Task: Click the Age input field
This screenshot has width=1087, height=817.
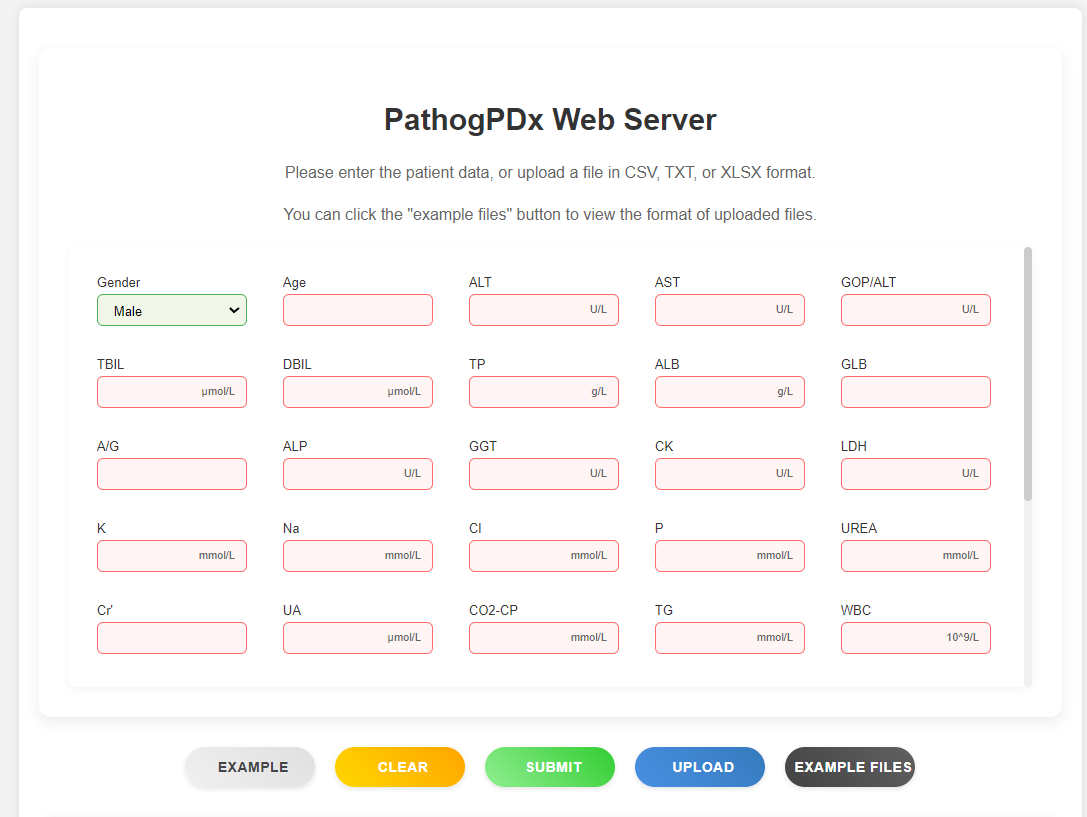Action: coord(357,310)
